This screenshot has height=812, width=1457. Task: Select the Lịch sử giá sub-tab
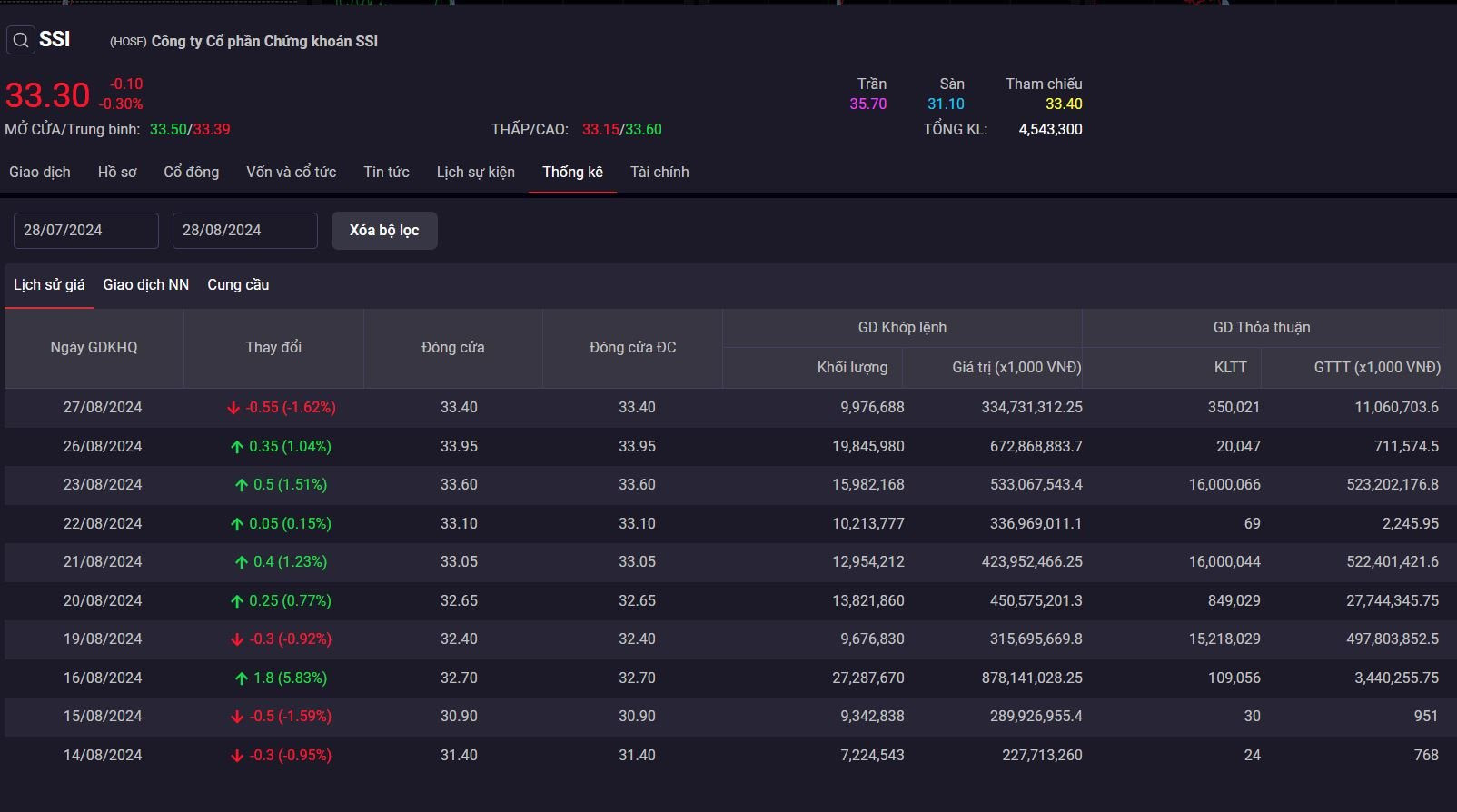click(49, 284)
